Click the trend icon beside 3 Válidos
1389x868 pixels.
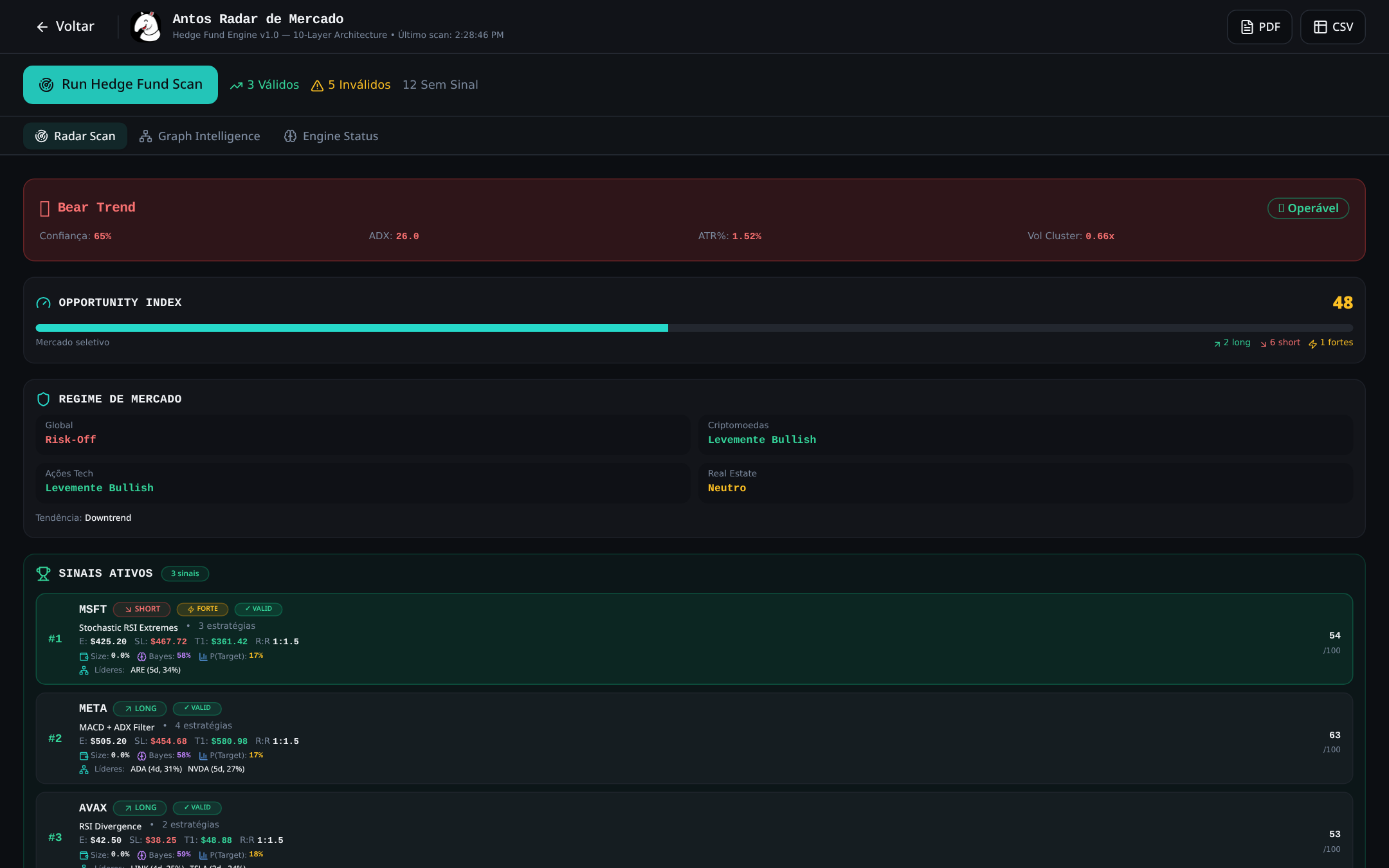(236, 86)
